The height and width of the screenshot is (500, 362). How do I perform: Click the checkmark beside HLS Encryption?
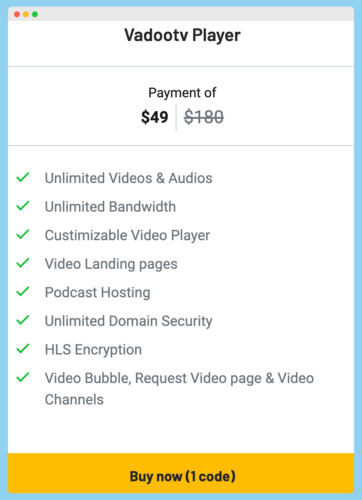(23, 349)
